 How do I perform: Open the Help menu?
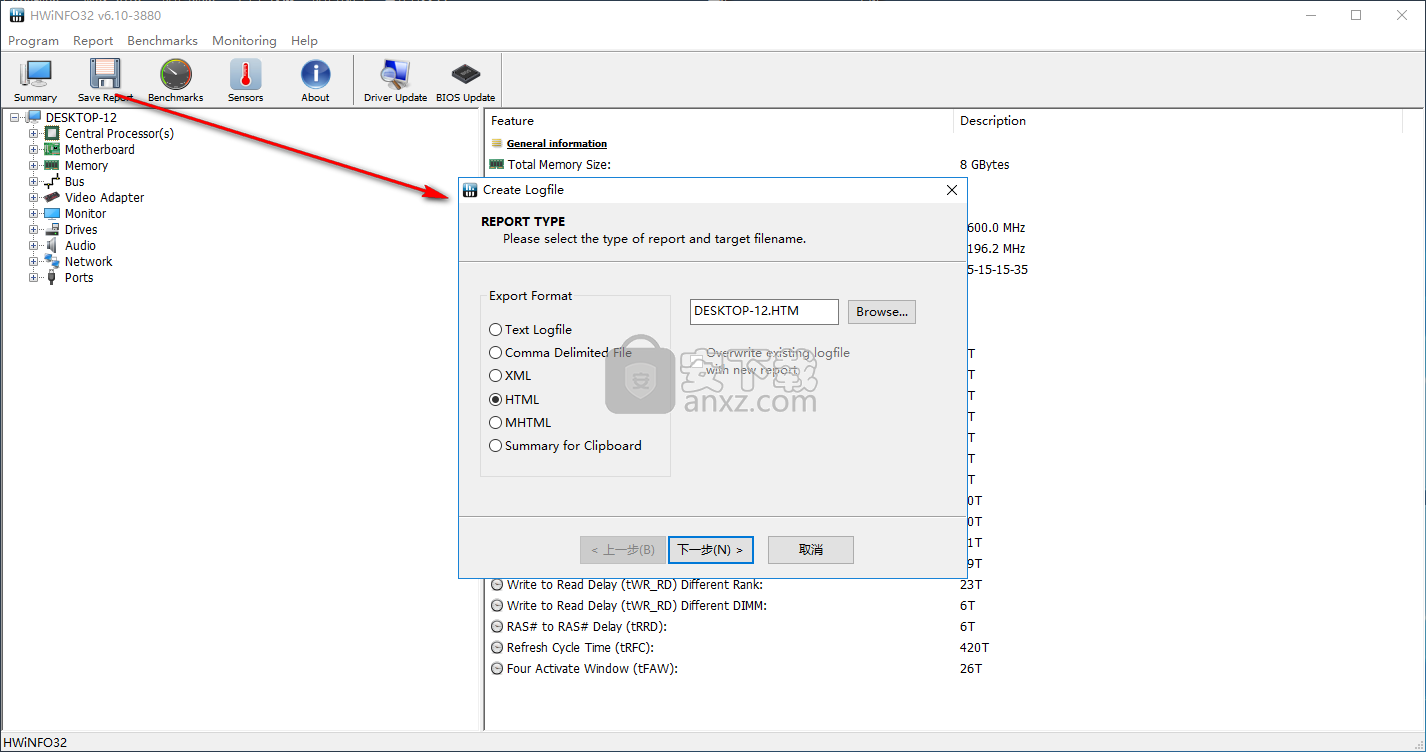(x=304, y=41)
